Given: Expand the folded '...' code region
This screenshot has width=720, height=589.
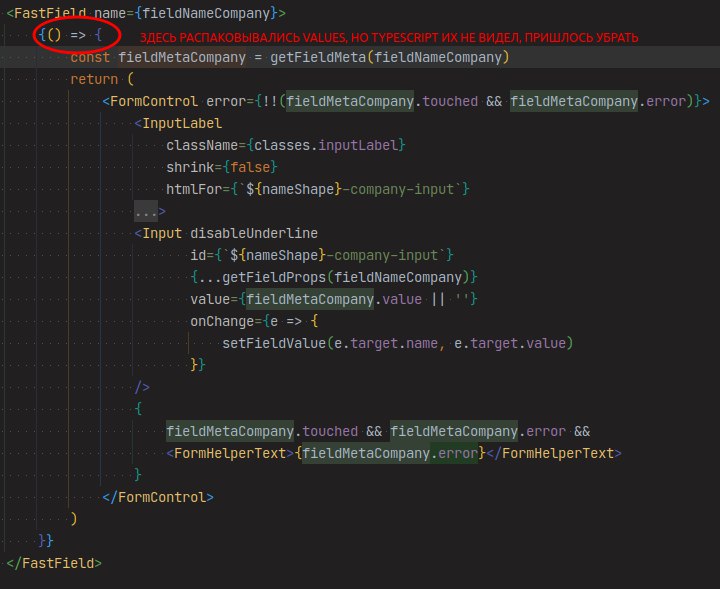Looking at the screenshot, I should (x=146, y=212).
